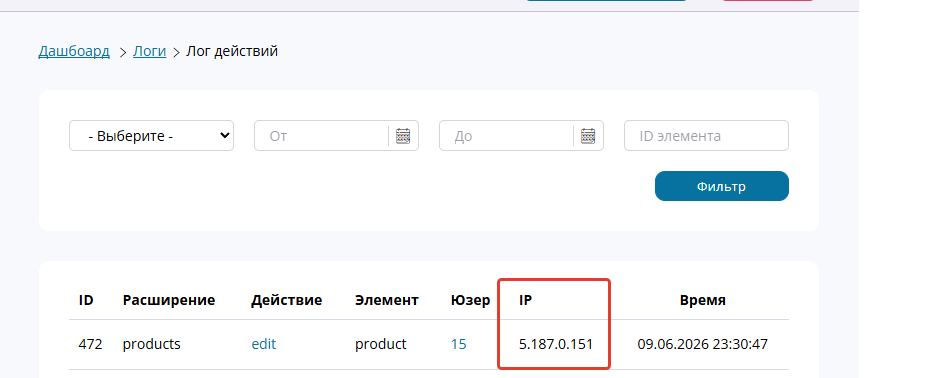The height and width of the screenshot is (378, 927).
Task: Click the Расширение column header
Action: click(169, 300)
